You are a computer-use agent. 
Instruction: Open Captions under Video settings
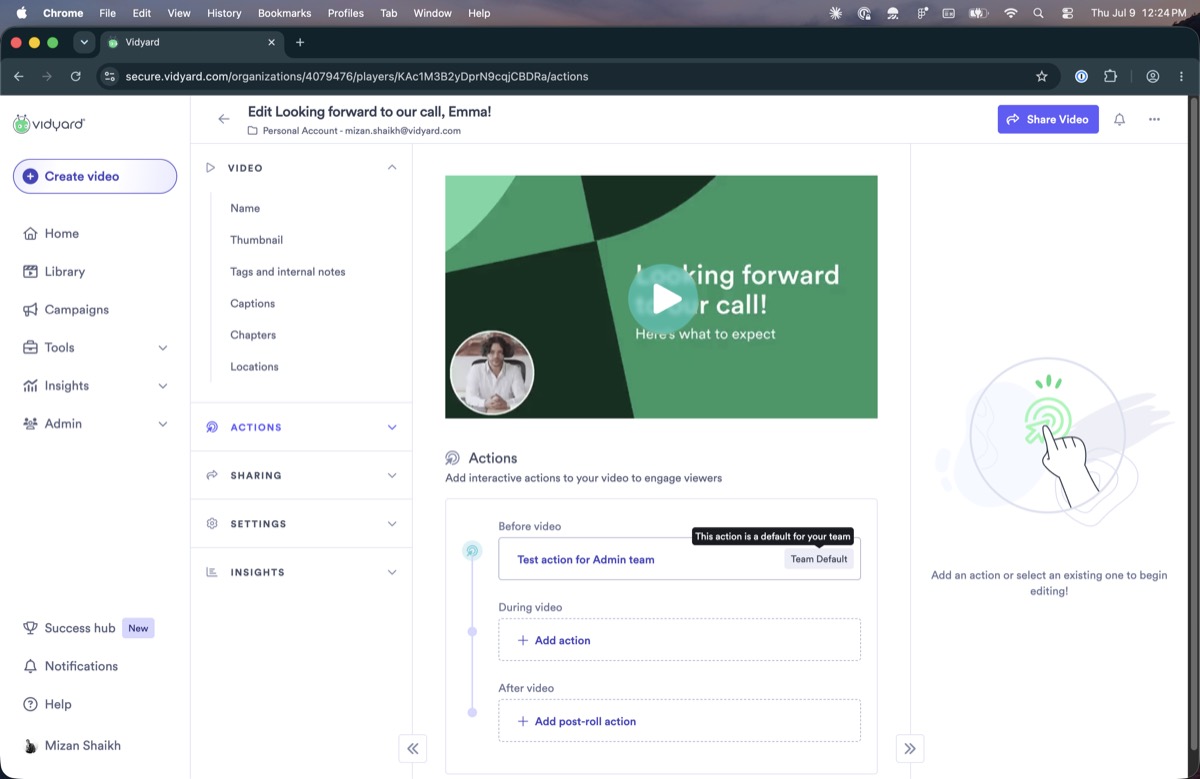[x=252, y=303]
